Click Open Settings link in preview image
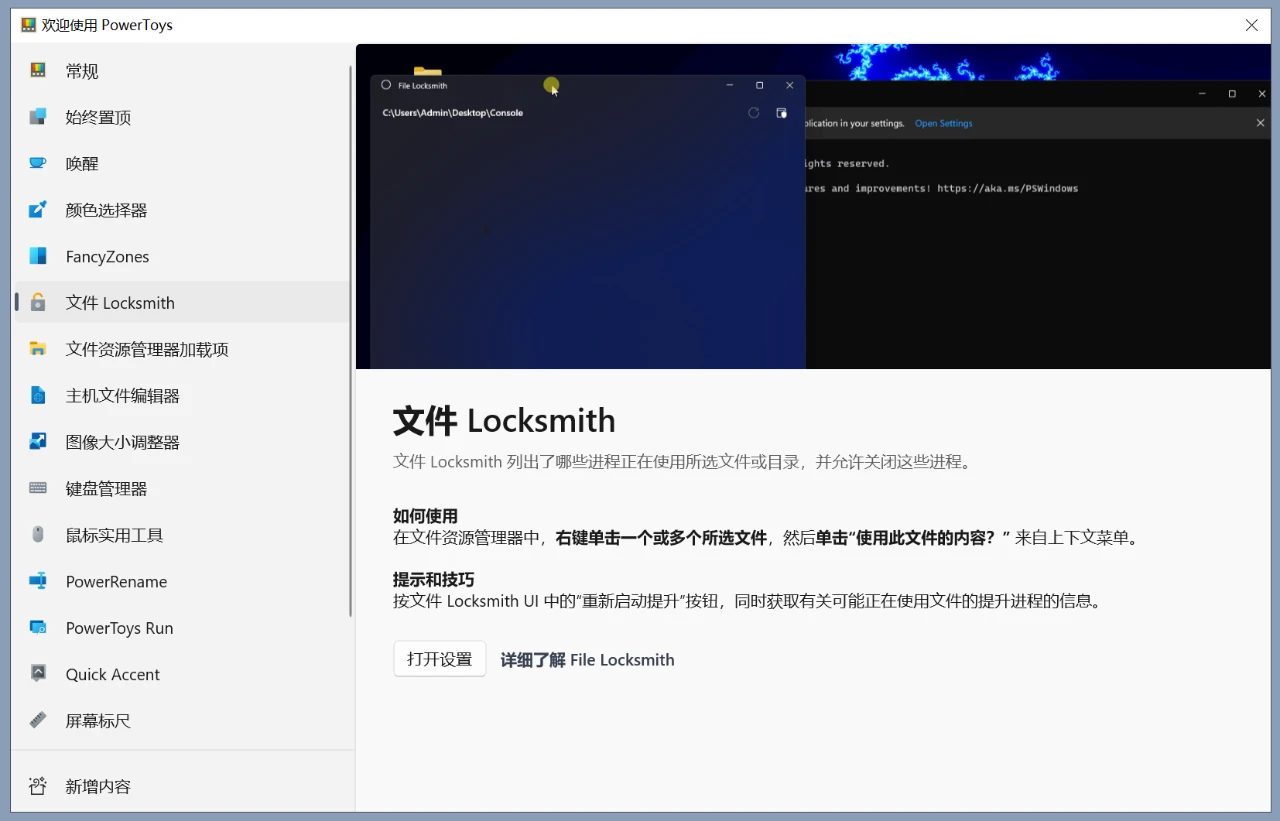 (x=943, y=123)
